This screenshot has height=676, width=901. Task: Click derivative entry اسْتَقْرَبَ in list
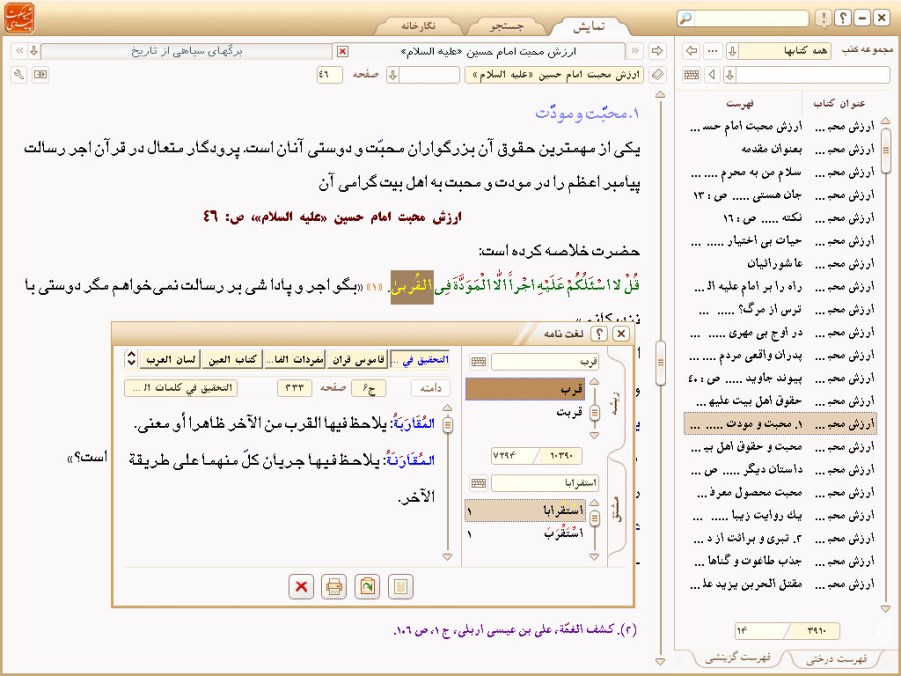[x=527, y=533]
